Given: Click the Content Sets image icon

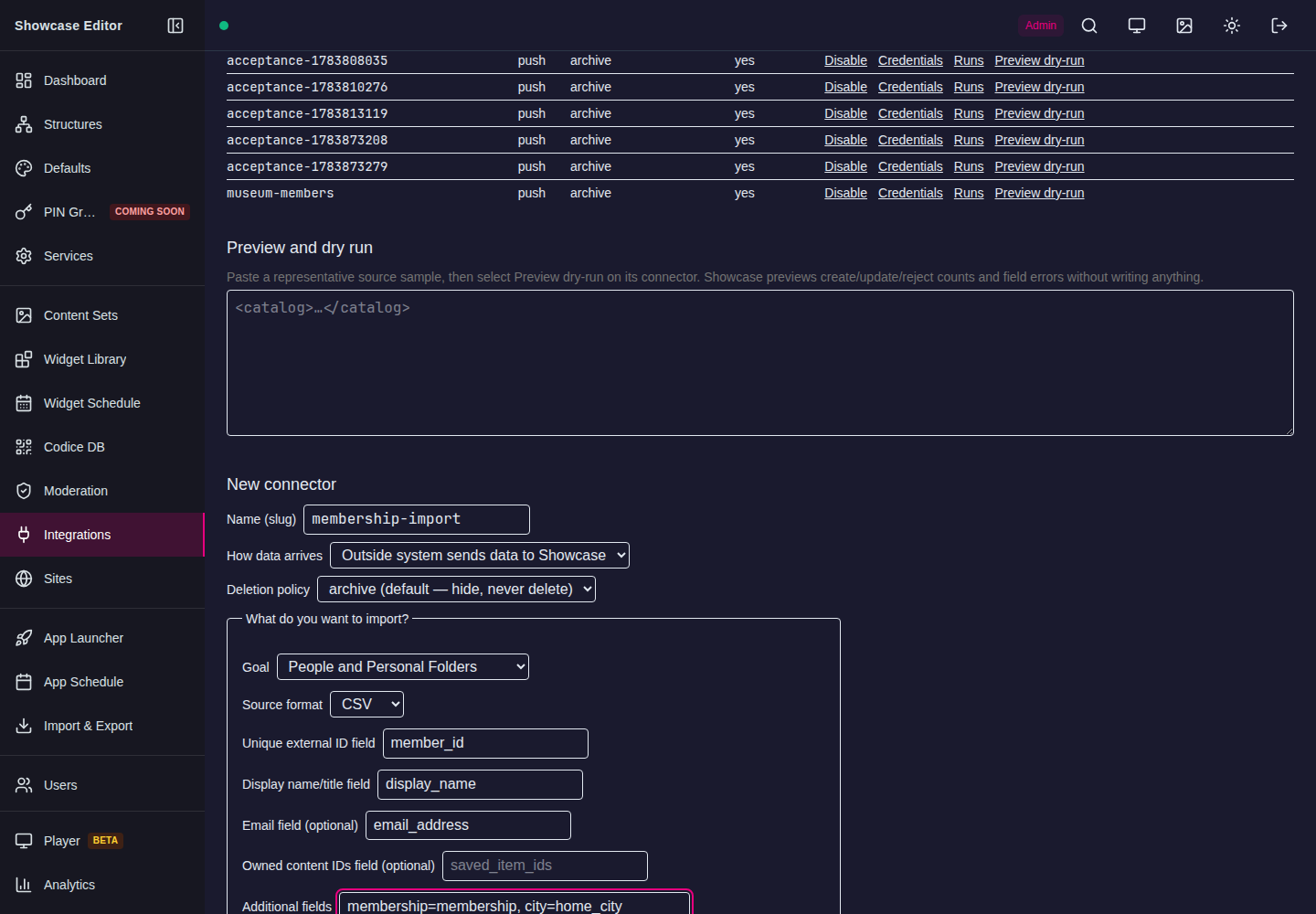Looking at the screenshot, I should click(24, 315).
